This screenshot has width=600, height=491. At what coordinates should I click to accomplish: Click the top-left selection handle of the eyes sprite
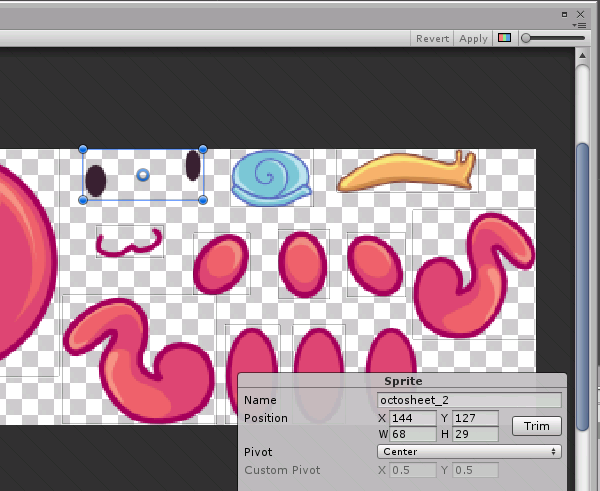point(83,150)
